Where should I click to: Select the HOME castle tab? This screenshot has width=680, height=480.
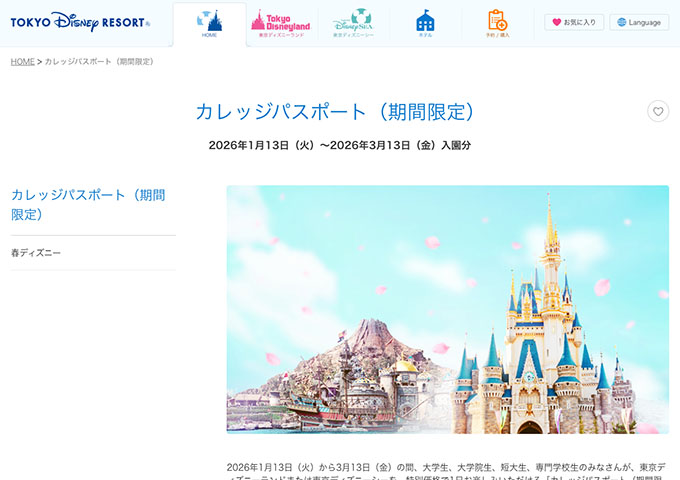coord(209,24)
